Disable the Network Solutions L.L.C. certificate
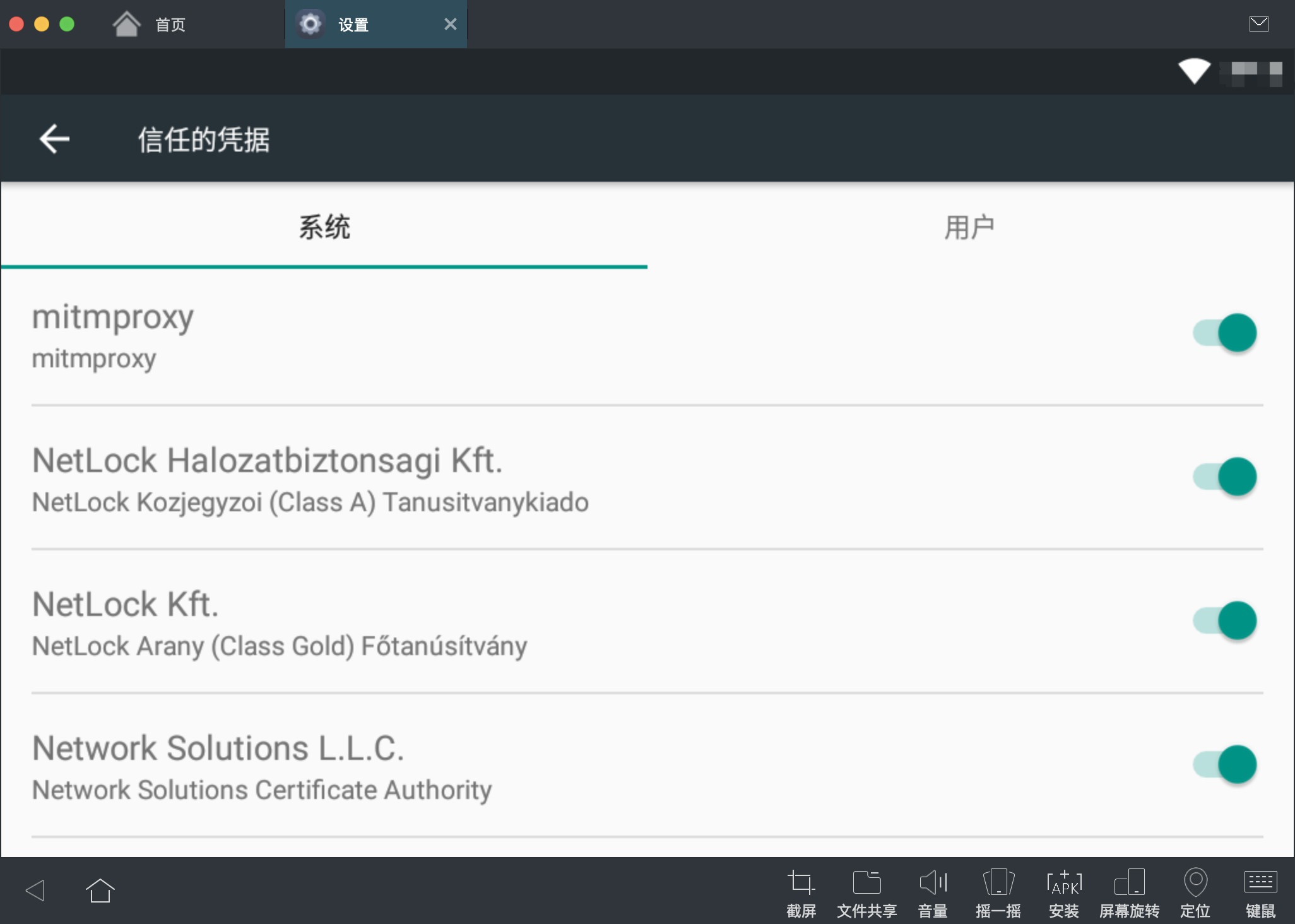1295x924 pixels. pyautogui.click(x=1223, y=764)
